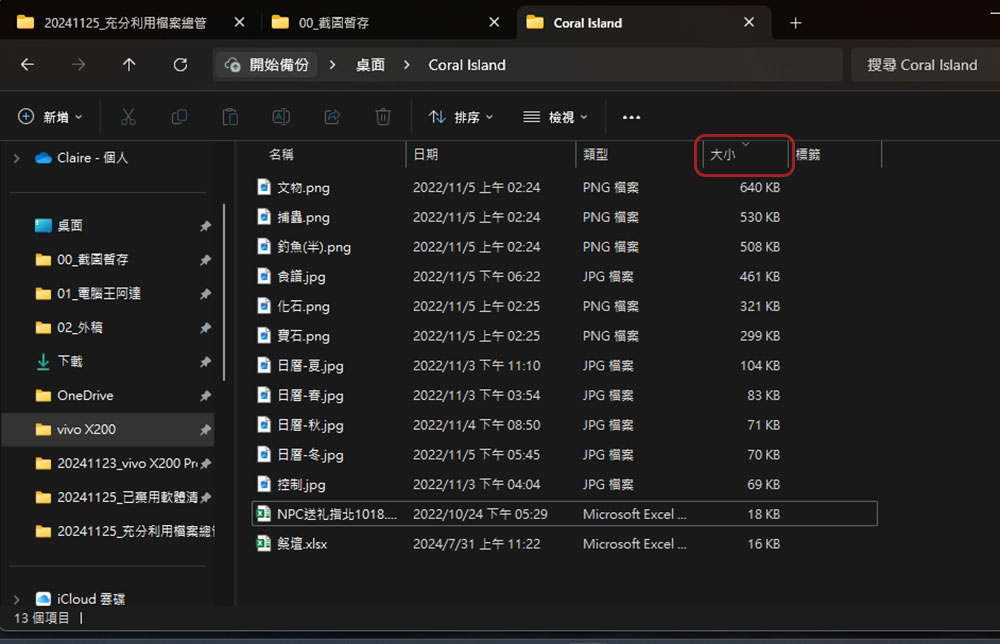
Task: Click the 搜尋 Coral Island search box
Action: (922, 65)
